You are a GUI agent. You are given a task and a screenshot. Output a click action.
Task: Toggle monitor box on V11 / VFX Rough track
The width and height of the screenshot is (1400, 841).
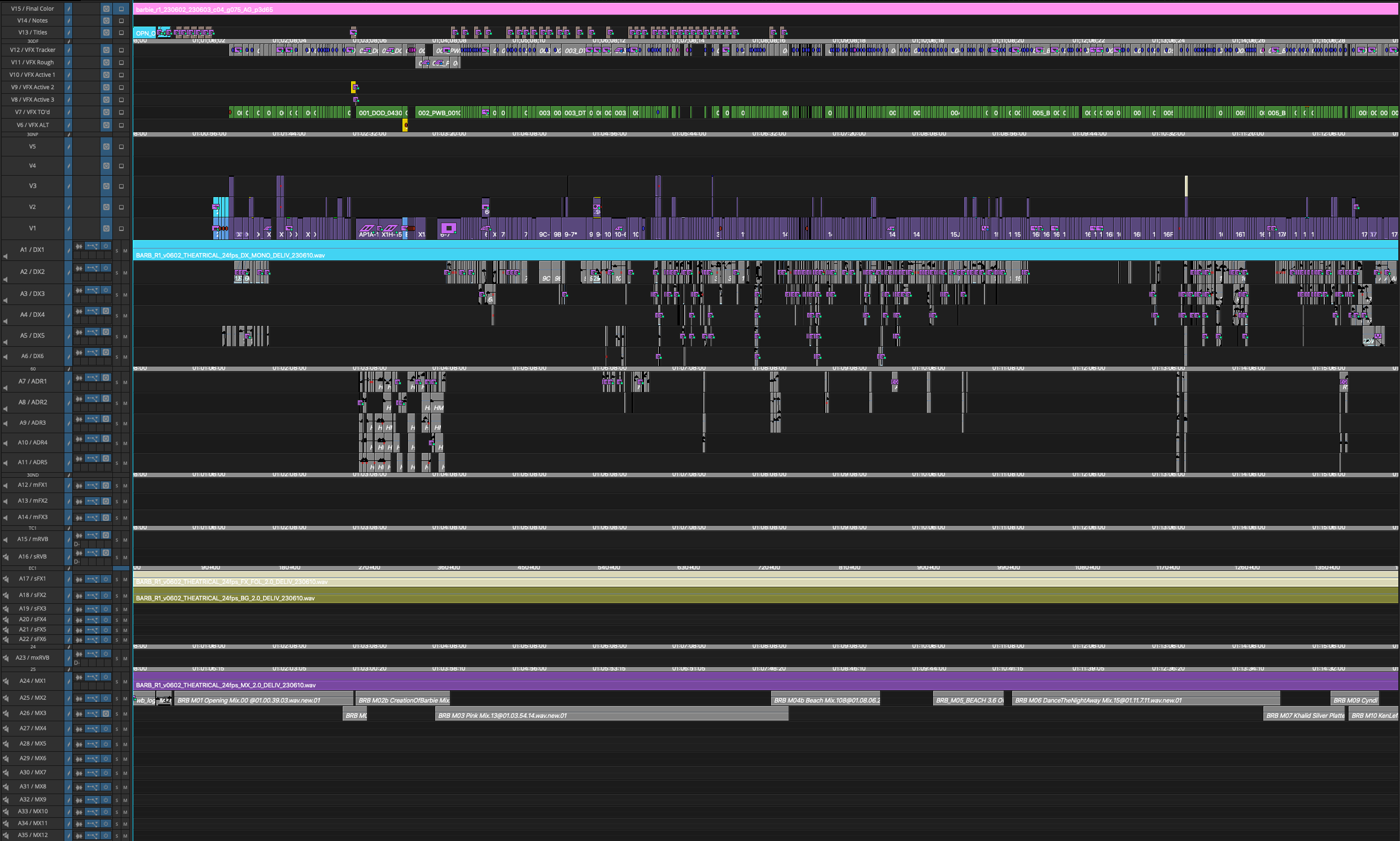tap(121, 62)
